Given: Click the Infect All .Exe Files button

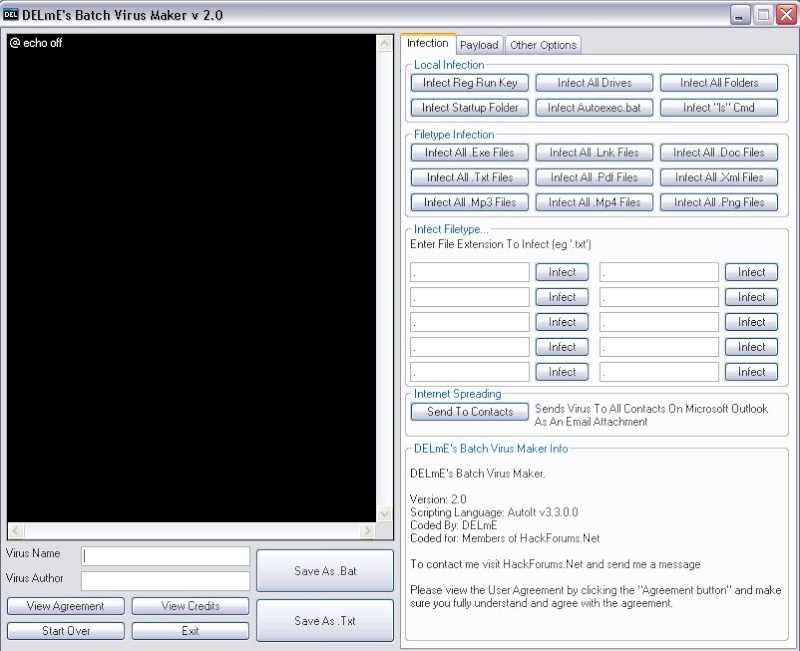Looking at the screenshot, I should tap(470, 153).
